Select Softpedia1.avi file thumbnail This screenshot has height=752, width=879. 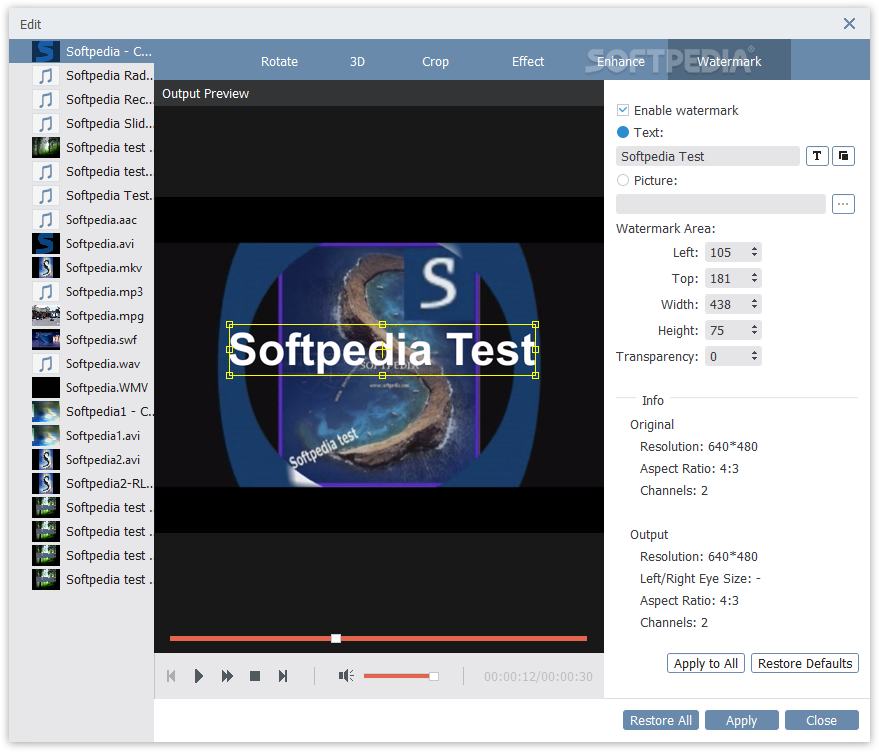click(x=45, y=436)
